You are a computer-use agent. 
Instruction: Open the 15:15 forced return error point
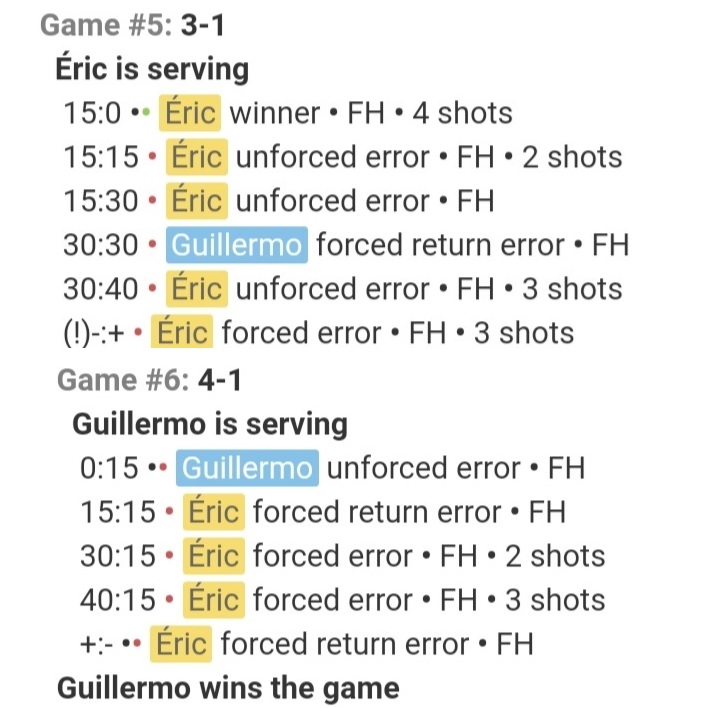(323, 512)
